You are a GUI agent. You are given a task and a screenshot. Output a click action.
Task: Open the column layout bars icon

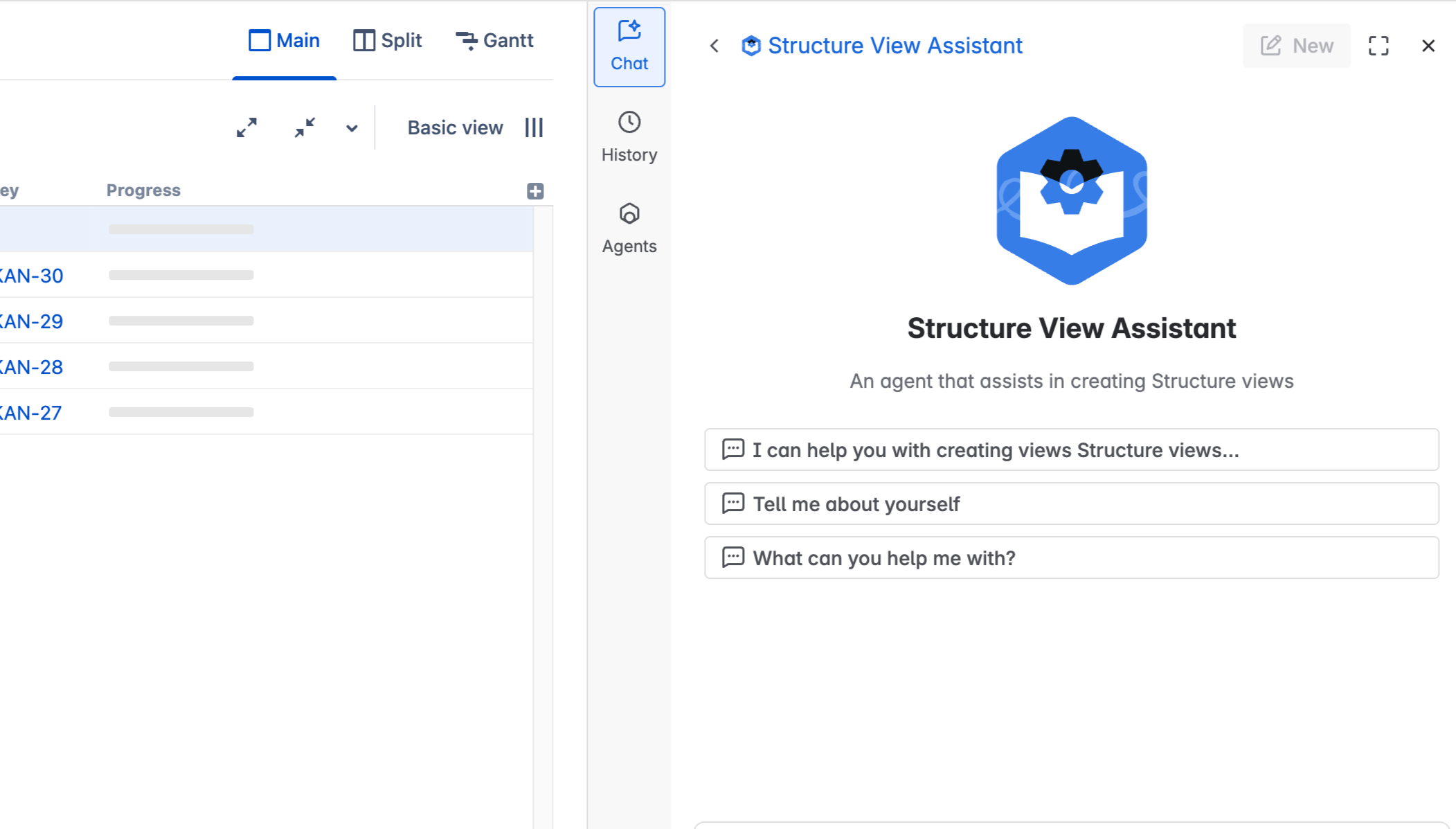point(534,127)
